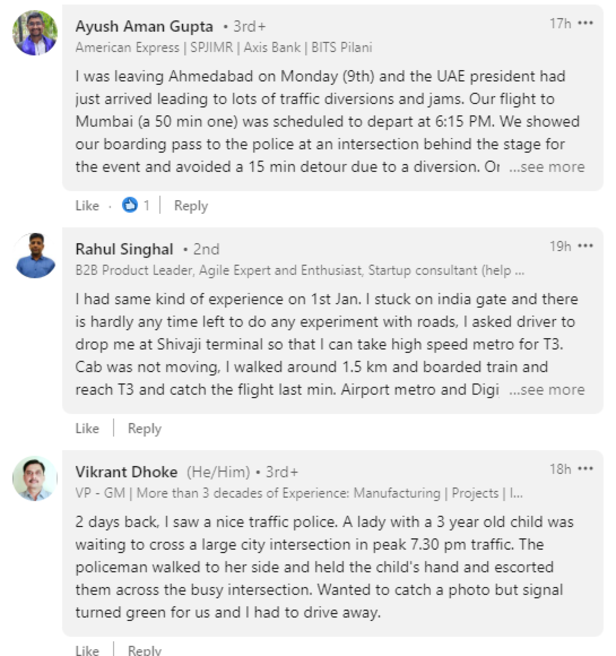This screenshot has width=616, height=656.
Task: View the like reaction count on Ayush's comment
Action: pos(136,206)
